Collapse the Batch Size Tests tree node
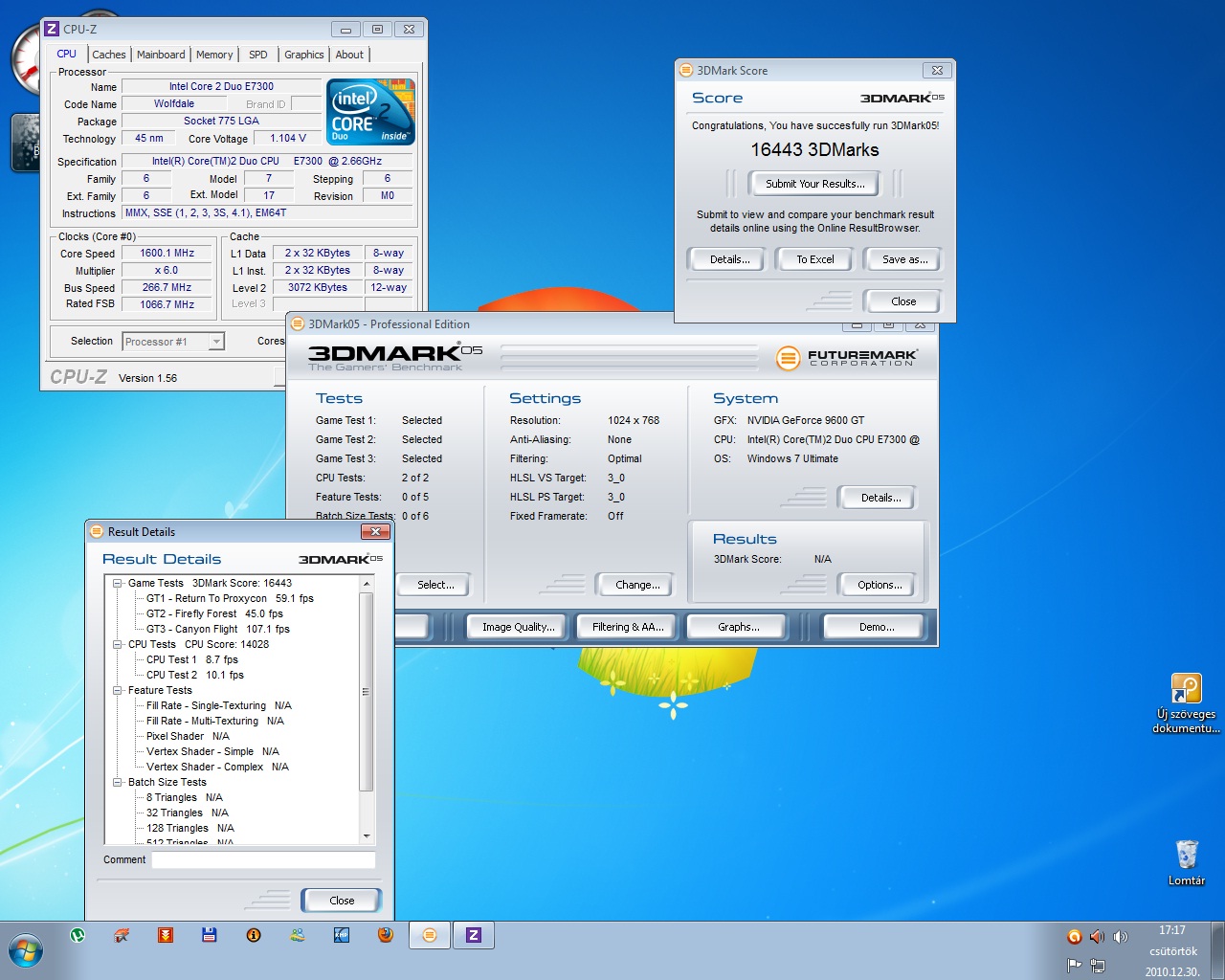This screenshot has height=980, width=1225. 118,782
